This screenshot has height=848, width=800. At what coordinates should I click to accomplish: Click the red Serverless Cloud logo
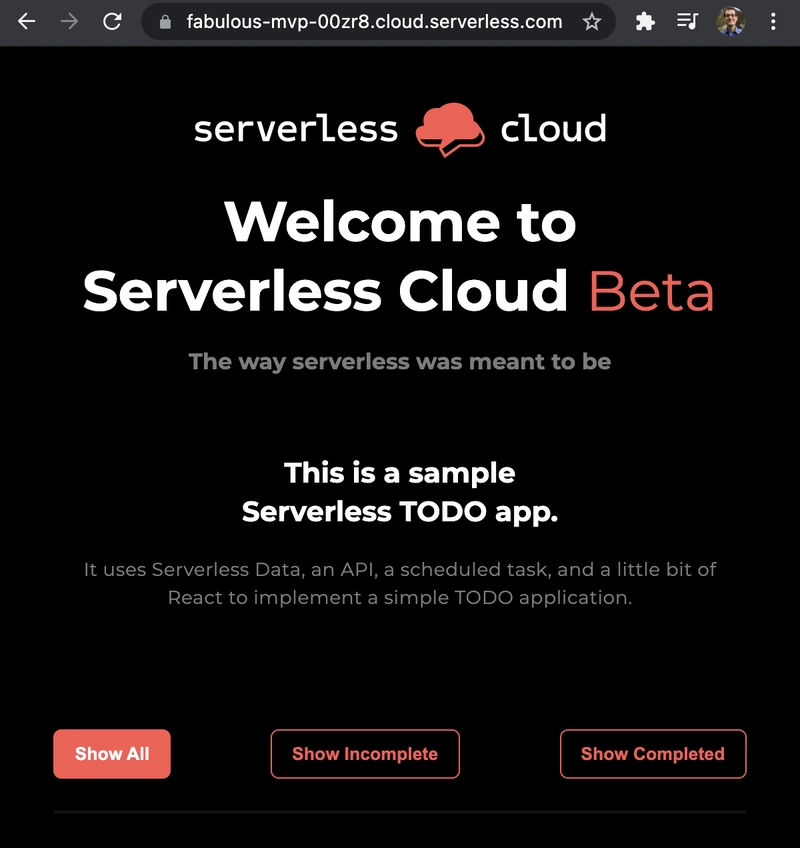[450, 129]
